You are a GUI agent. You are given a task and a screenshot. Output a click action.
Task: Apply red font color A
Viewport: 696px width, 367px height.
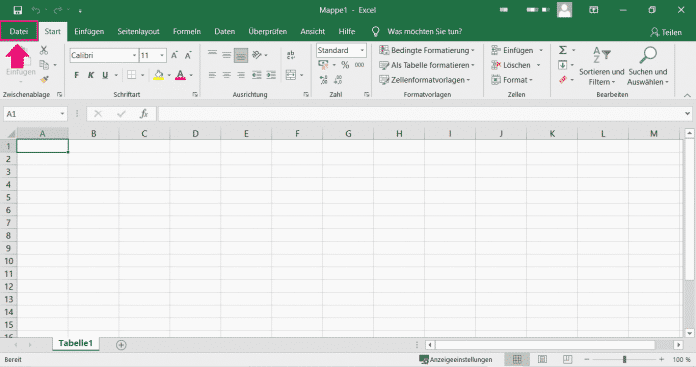coord(180,75)
